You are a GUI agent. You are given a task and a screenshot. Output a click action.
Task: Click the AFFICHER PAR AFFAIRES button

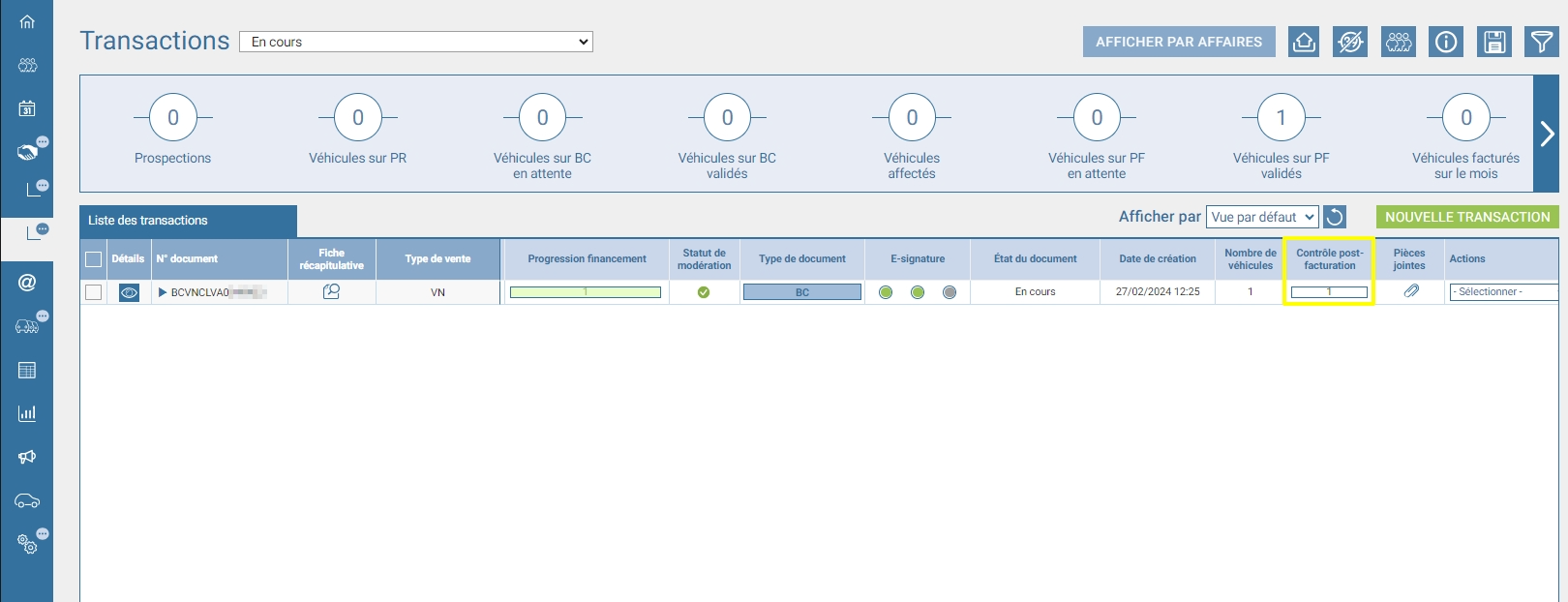(x=1179, y=42)
